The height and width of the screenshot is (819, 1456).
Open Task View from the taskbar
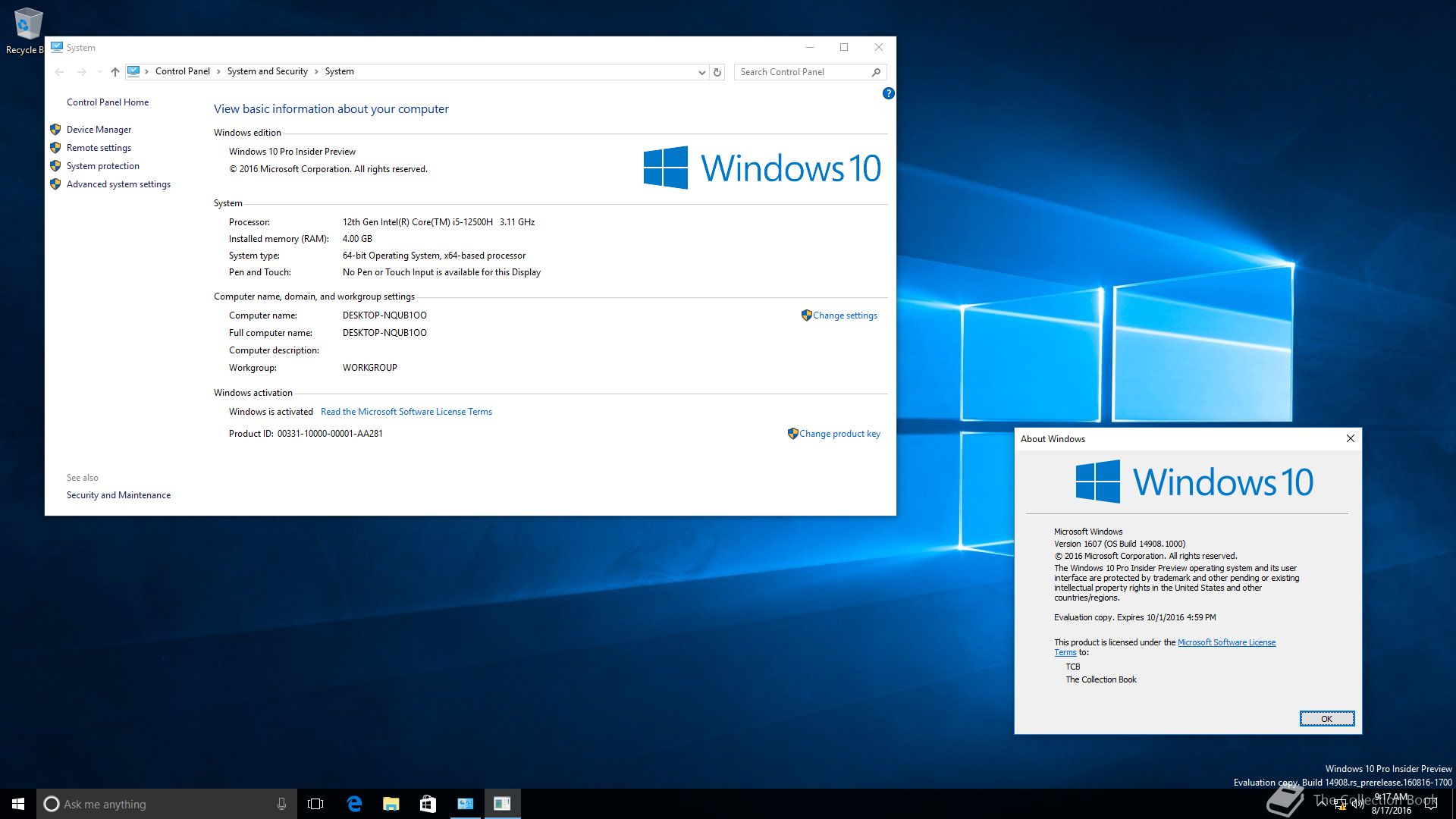(x=315, y=804)
